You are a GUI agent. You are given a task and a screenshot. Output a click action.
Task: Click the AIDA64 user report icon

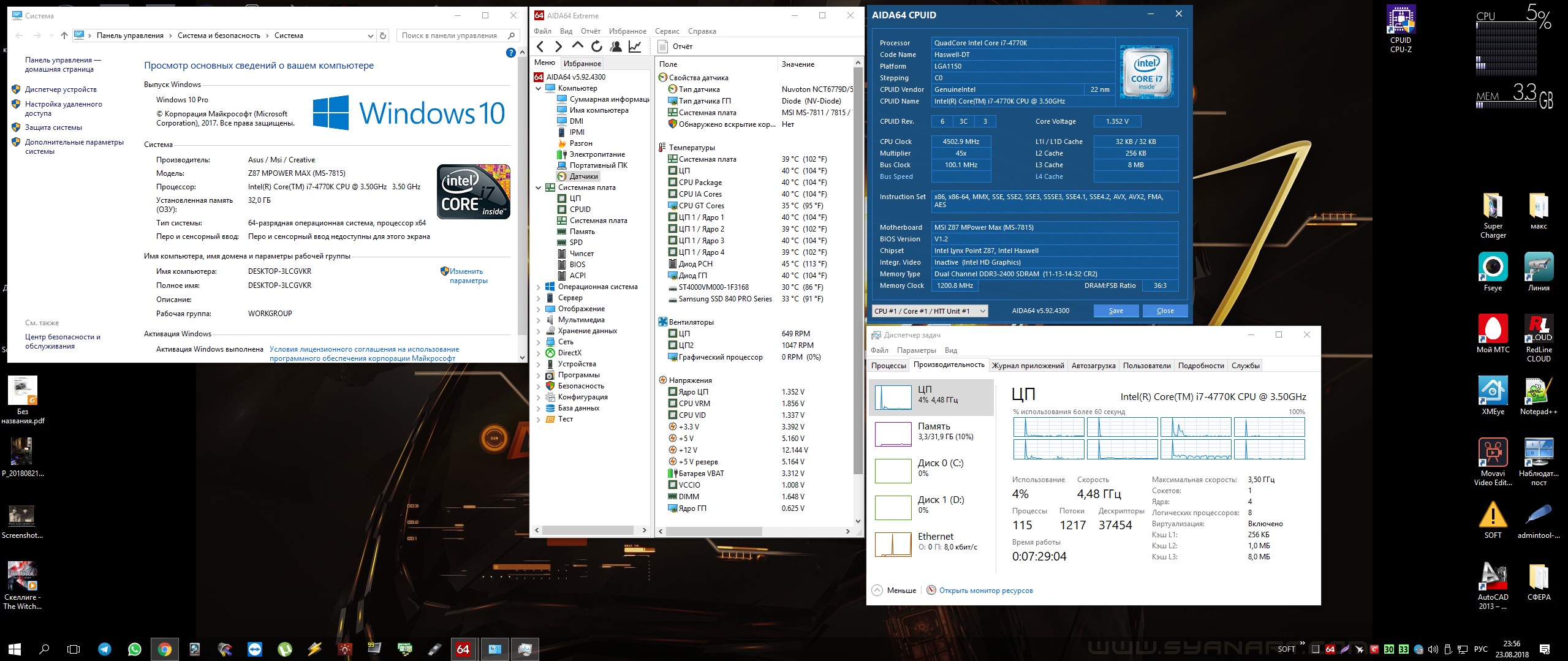click(616, 47)
